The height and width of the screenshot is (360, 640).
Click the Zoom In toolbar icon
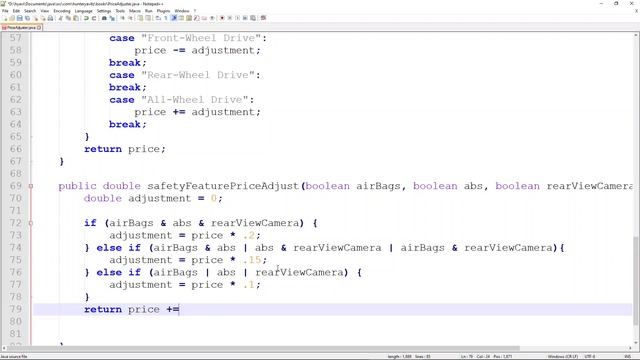[122, 18]
